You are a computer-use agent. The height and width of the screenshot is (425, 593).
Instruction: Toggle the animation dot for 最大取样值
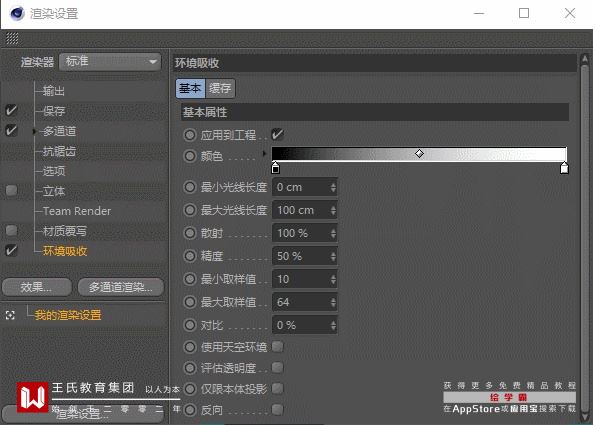point(190,302)
